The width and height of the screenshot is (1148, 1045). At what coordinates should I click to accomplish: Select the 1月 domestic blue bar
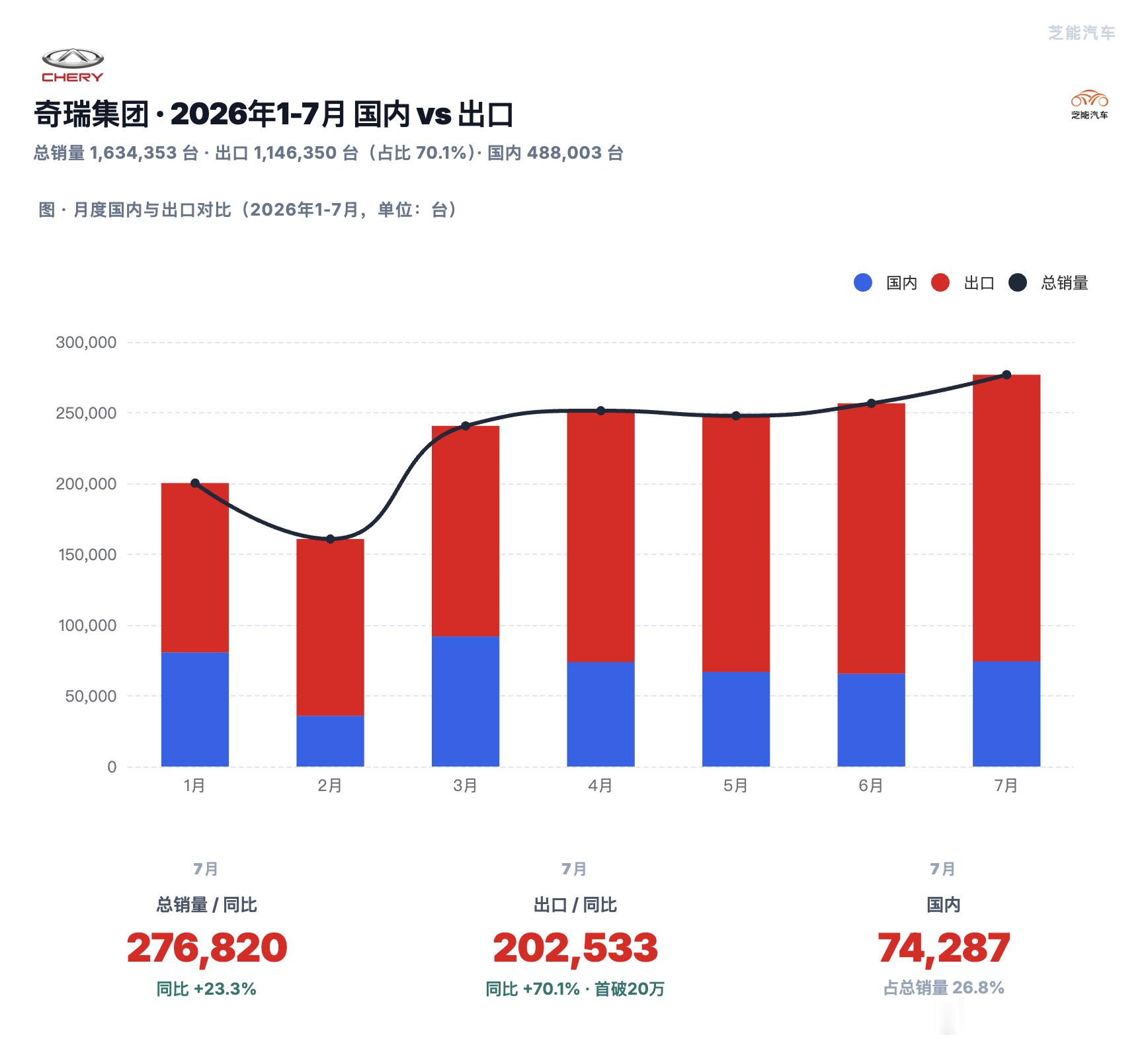coord(195,710)
